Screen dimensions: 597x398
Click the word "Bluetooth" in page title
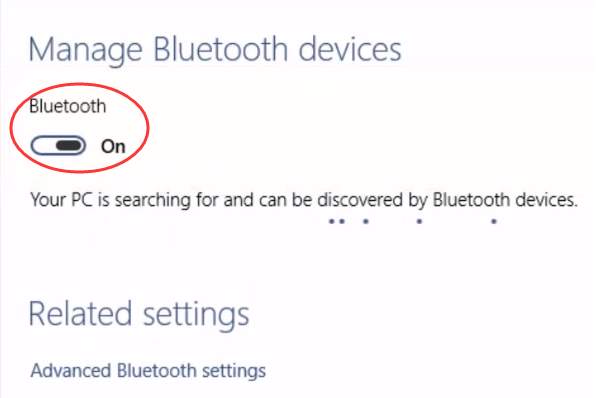point(220,49)
